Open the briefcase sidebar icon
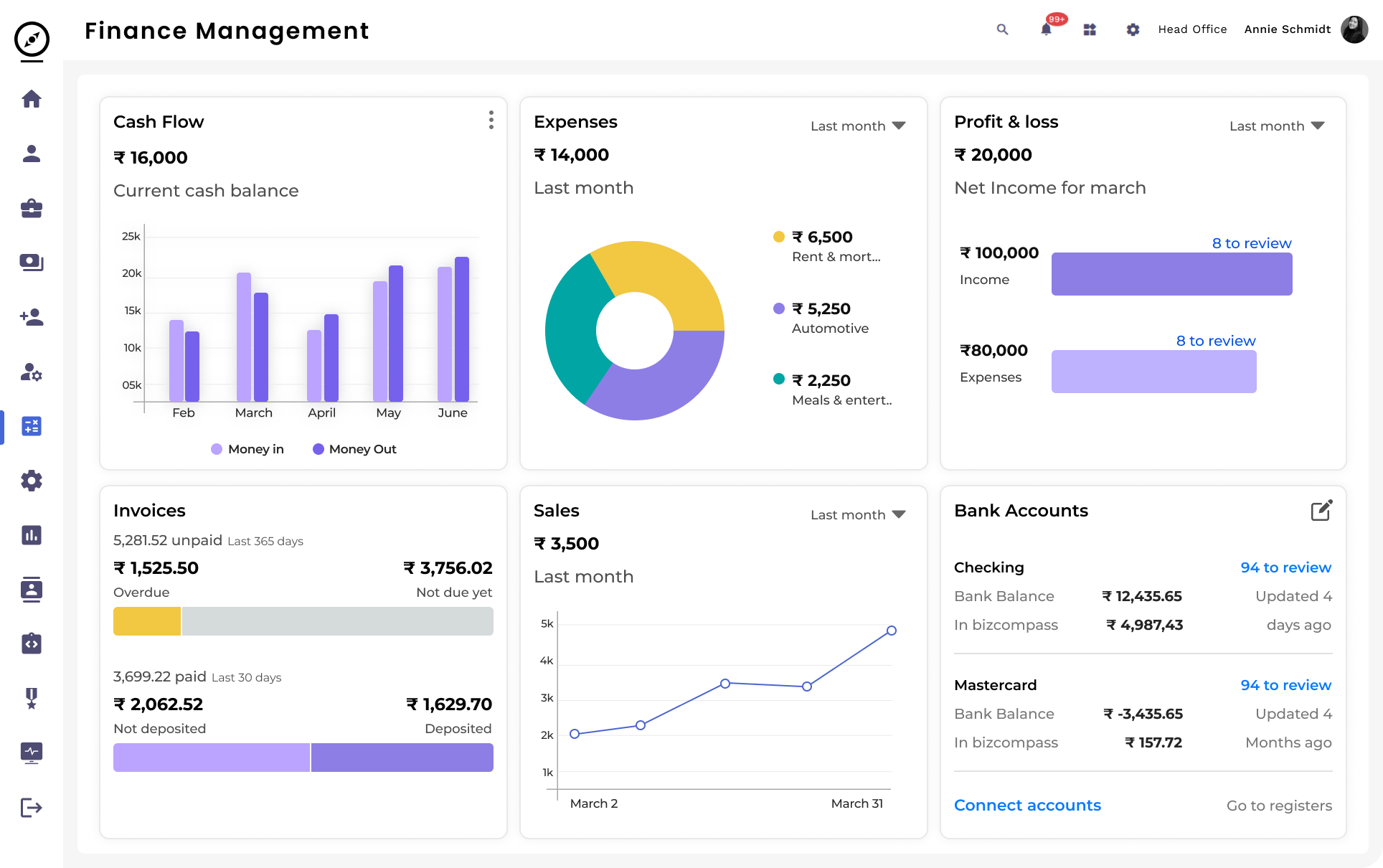This screenshot has height=868, width=1383. (x=32, y=208)
